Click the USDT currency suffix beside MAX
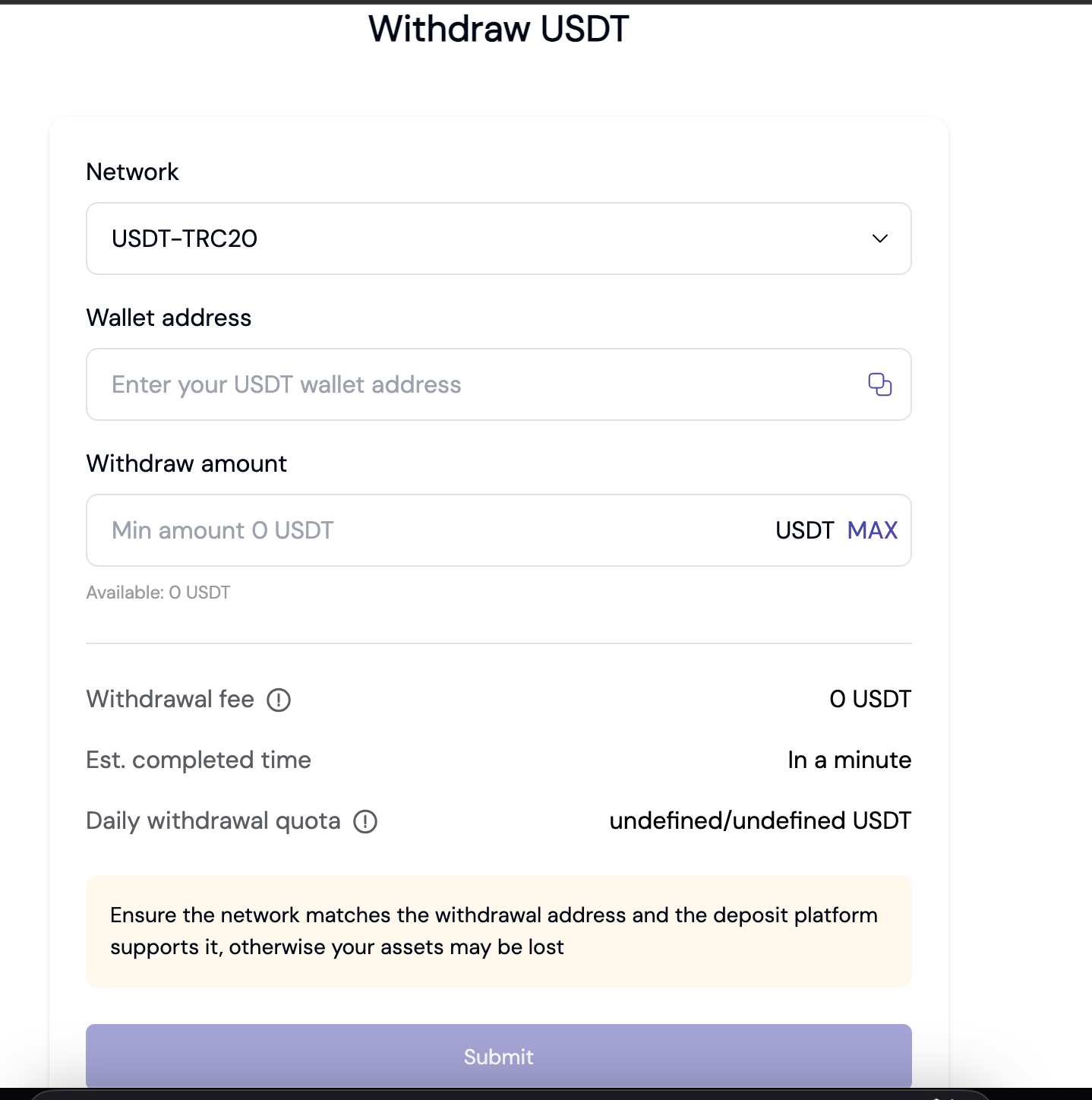 coord(804,530)
